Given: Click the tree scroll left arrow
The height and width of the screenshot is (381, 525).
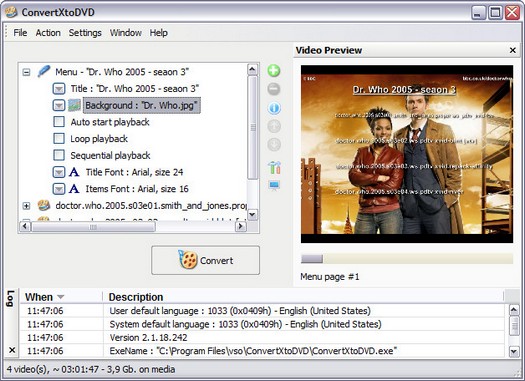Looking at the screenshot, I should 25,227.
